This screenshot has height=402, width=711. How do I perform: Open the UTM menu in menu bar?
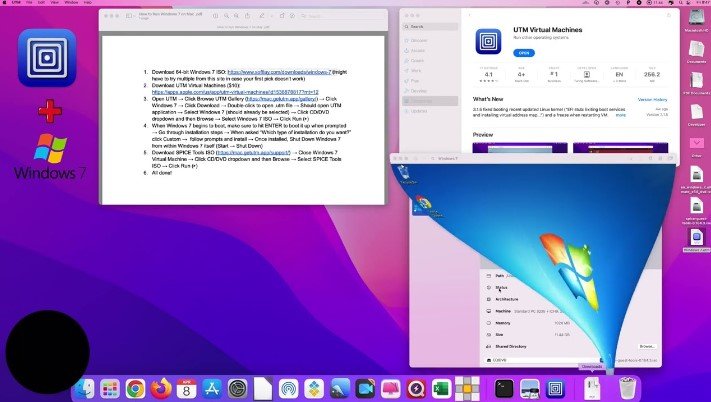[x=16, y=3]
